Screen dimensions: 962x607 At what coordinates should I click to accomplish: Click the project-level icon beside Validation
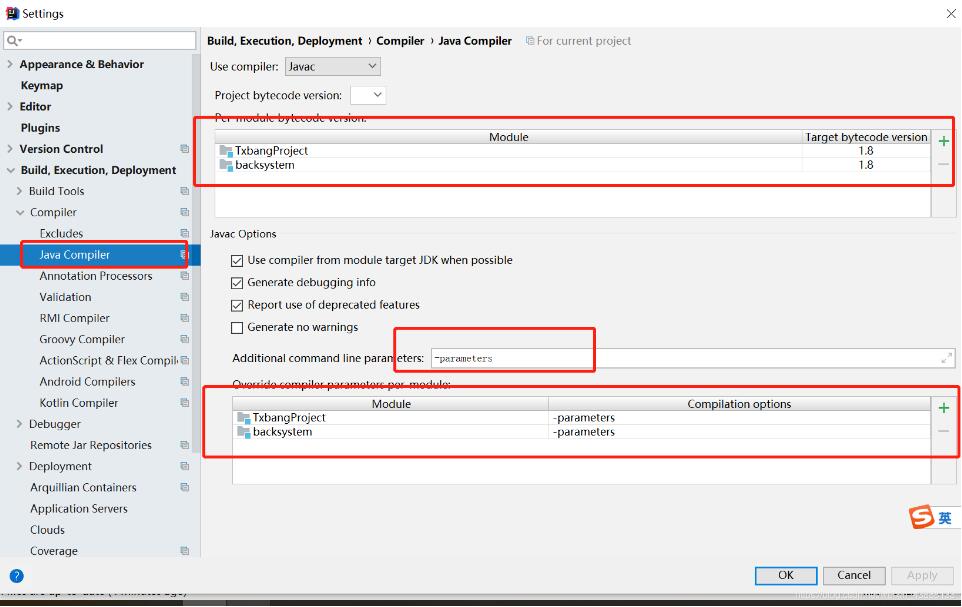(x=184, y=297)
